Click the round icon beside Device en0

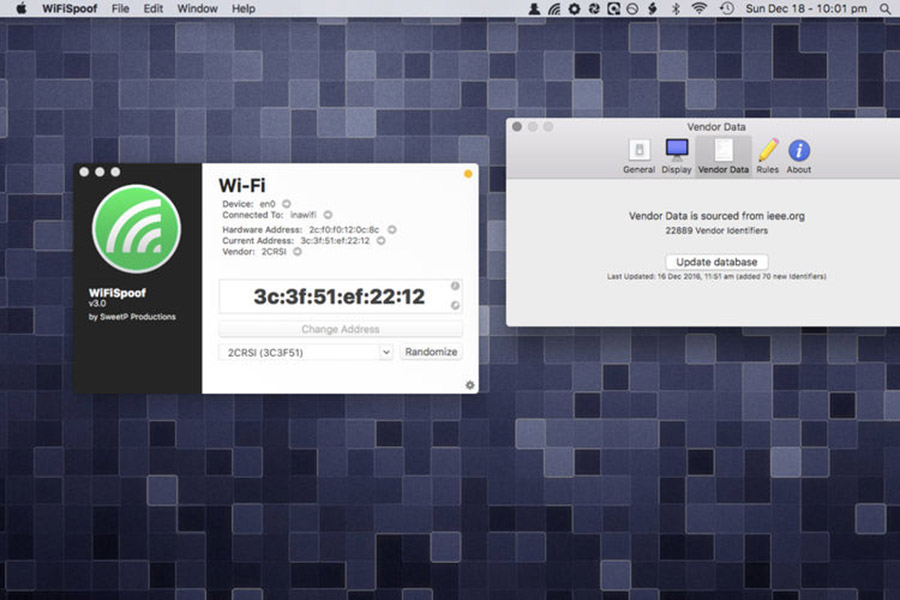[x=286, y=204]
